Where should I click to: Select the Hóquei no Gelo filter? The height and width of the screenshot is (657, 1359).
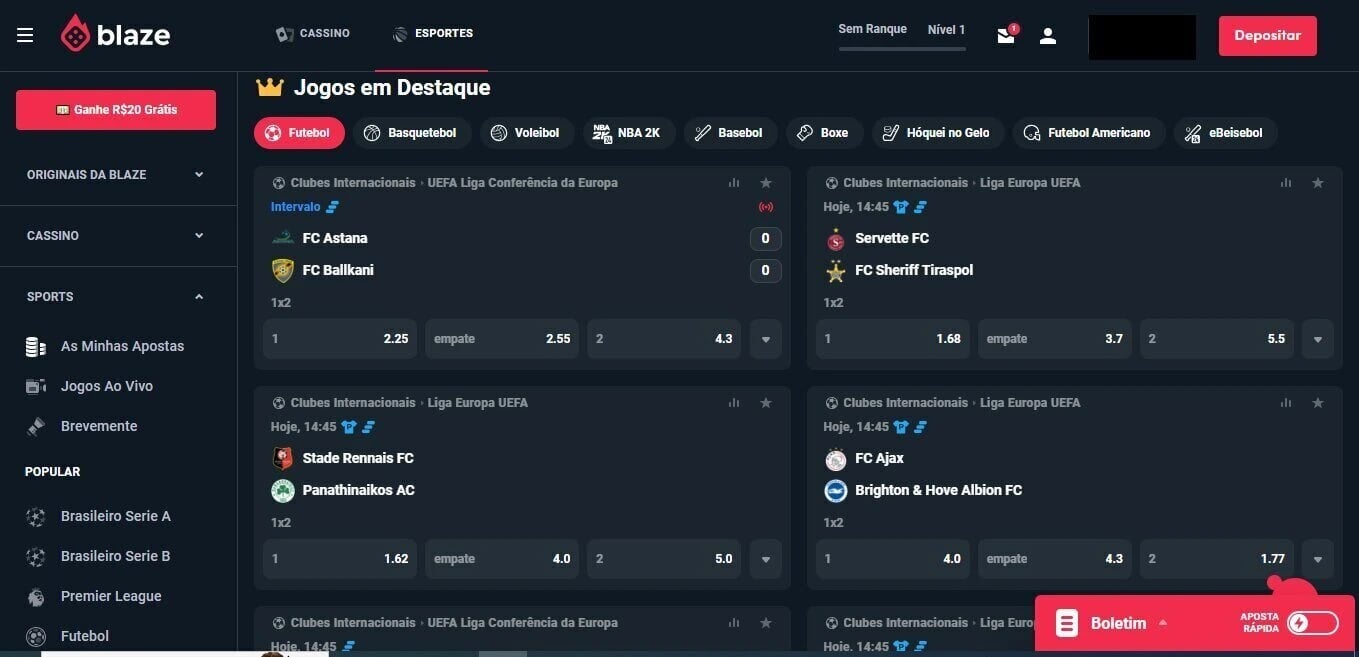tap(938, 133)
